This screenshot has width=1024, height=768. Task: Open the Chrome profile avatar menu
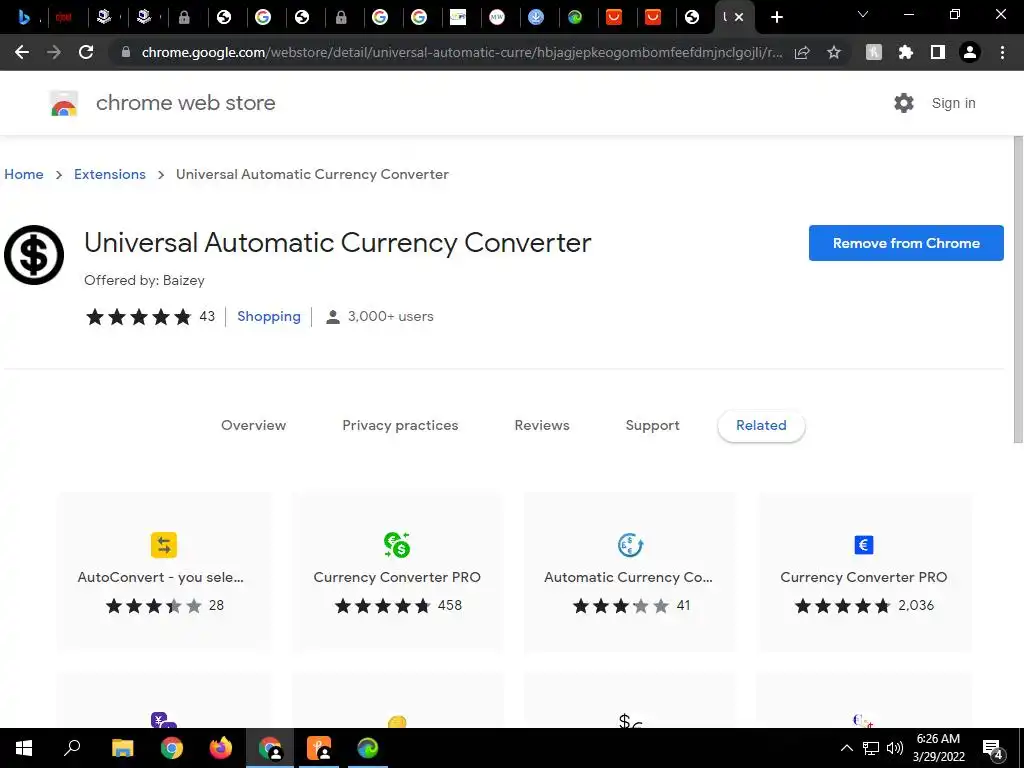(970, 52)
